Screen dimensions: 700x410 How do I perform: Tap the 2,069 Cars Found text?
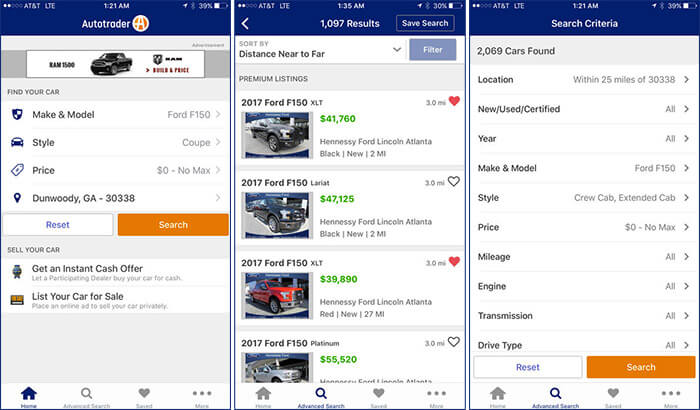pos(516,51)
